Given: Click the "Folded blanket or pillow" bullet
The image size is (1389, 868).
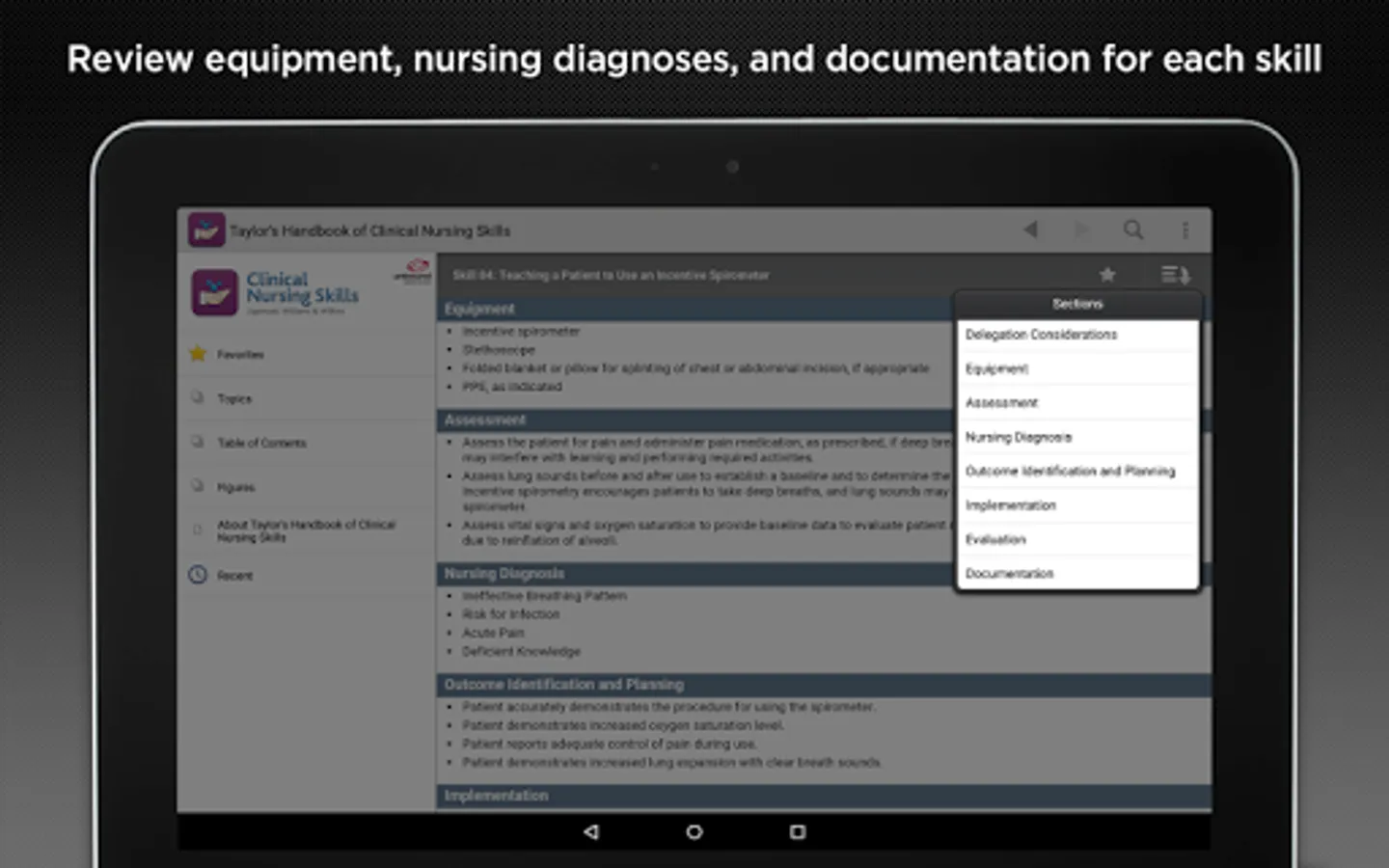Looking at the screenshot, I should pos(695,367).
